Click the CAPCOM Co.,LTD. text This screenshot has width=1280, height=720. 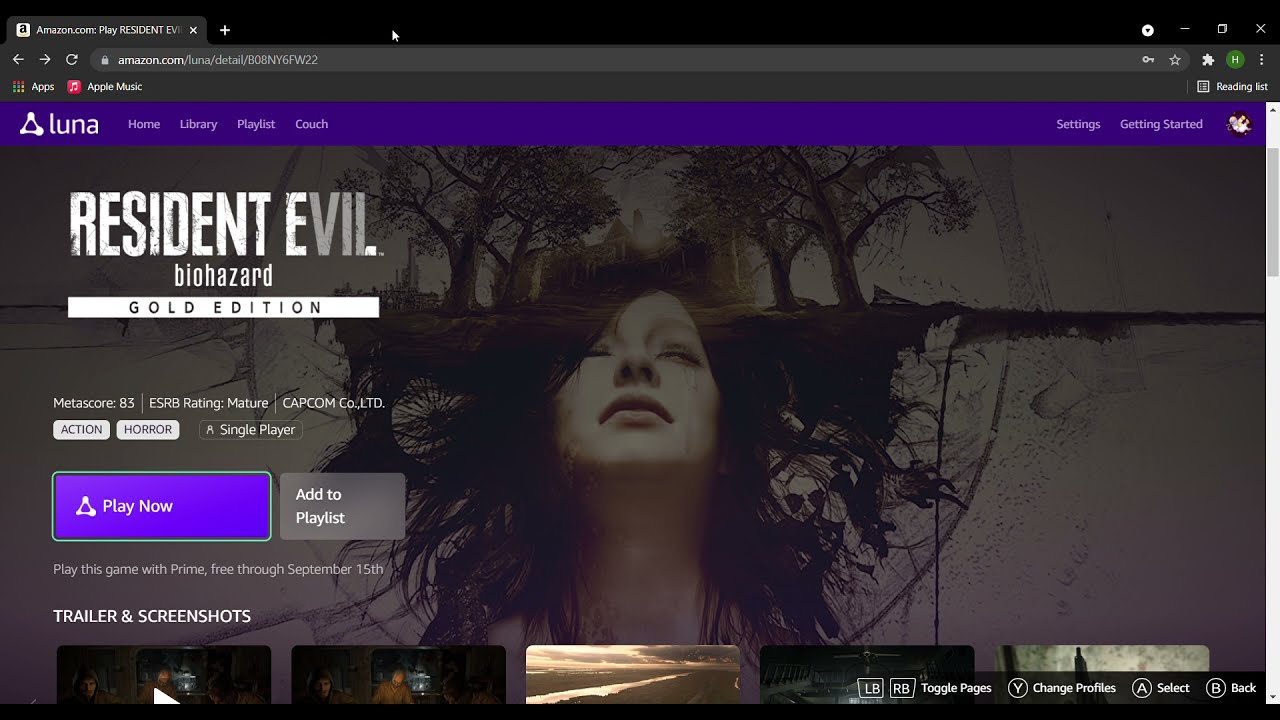pyautogui.click(x=334, y=403)
